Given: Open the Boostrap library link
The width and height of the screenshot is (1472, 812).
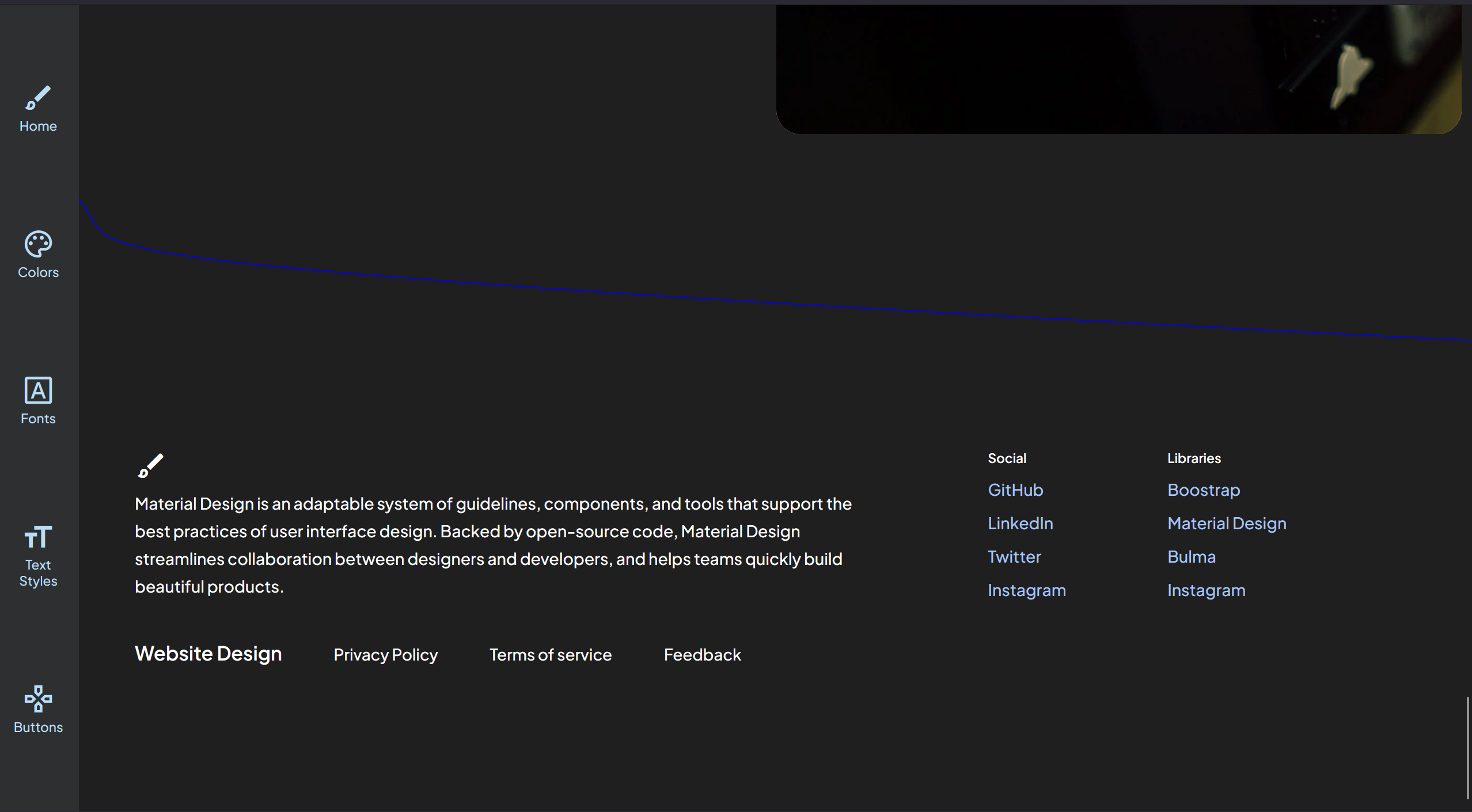Looking at the screenshot, I should tap(1204, 490).
